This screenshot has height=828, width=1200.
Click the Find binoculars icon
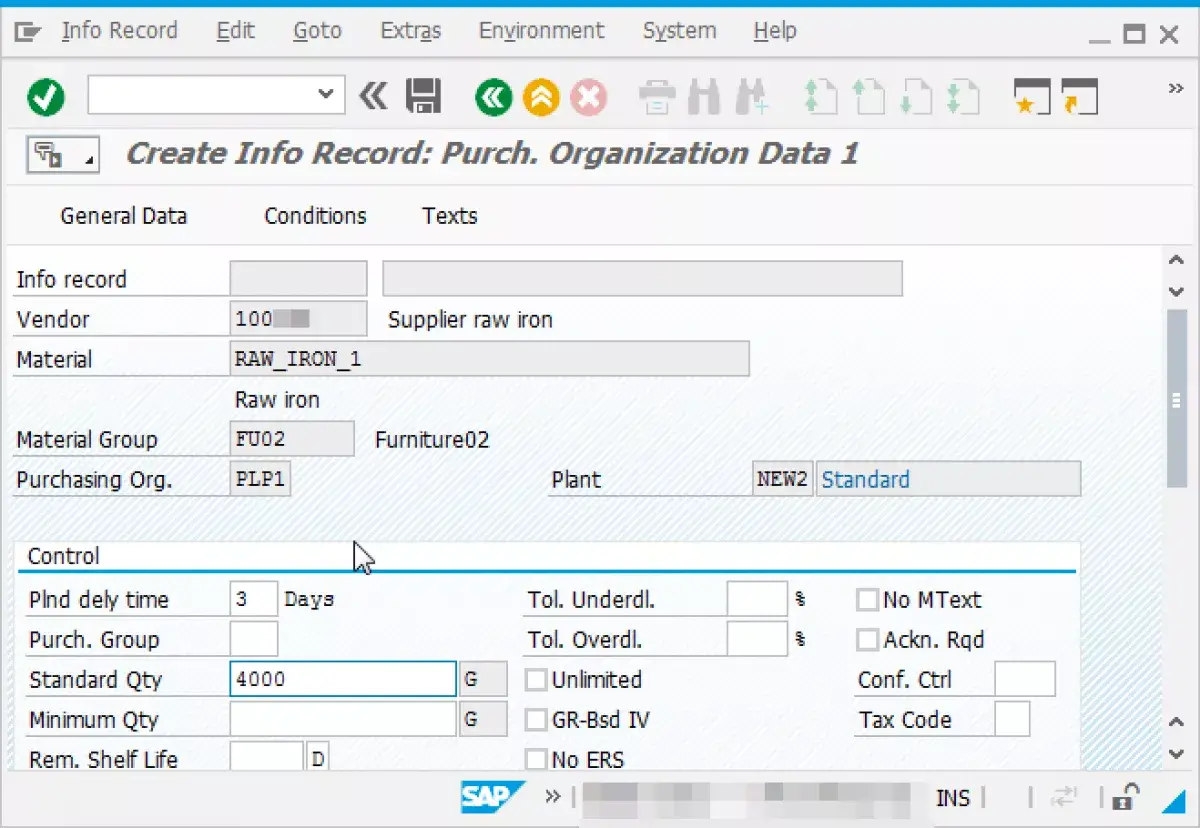pos(705,96)
